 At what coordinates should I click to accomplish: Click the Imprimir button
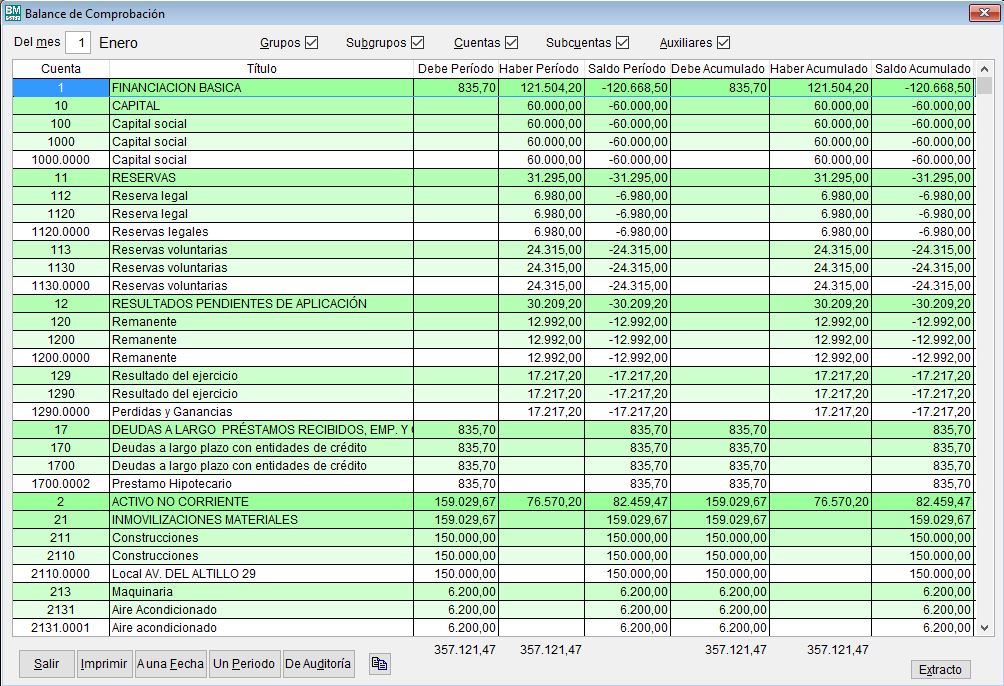(104, 664)
